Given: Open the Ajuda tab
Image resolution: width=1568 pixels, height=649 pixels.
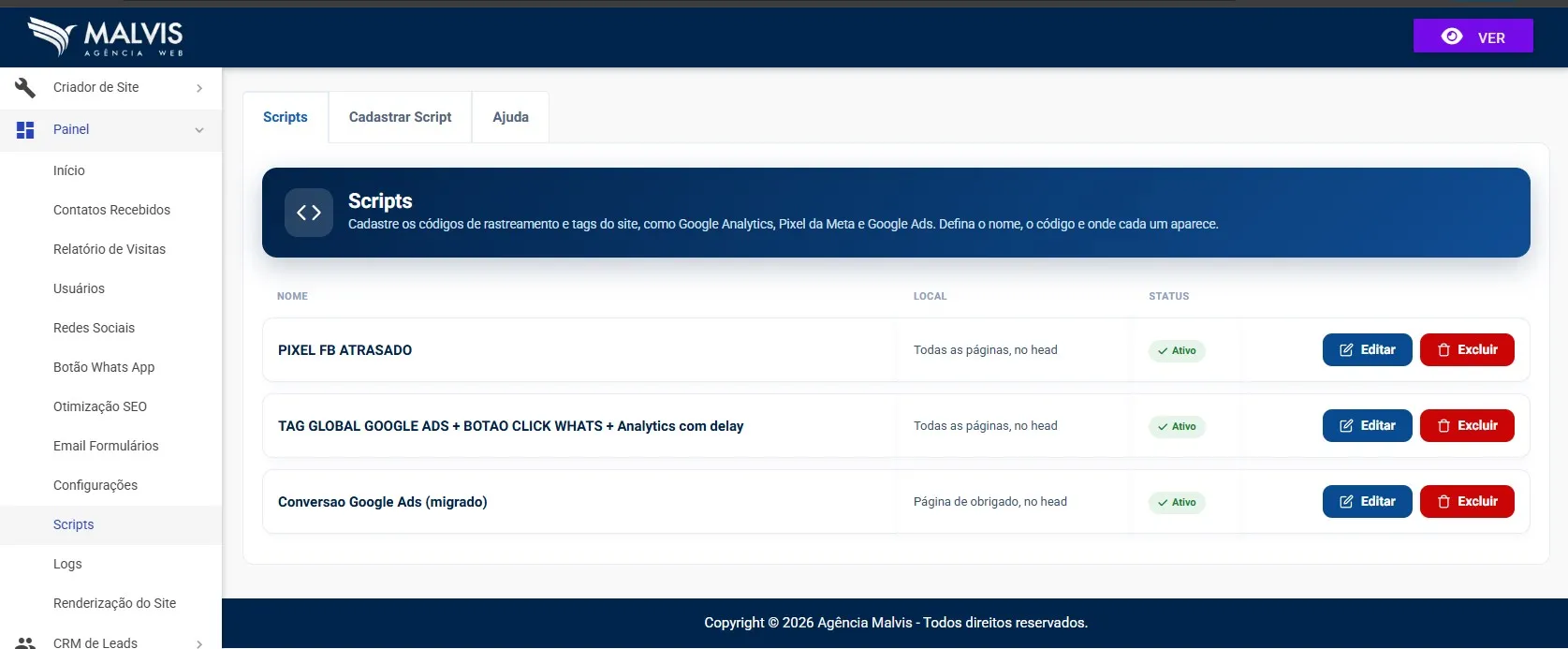Looking at the screenshot, I should click(x=511, y=117).
